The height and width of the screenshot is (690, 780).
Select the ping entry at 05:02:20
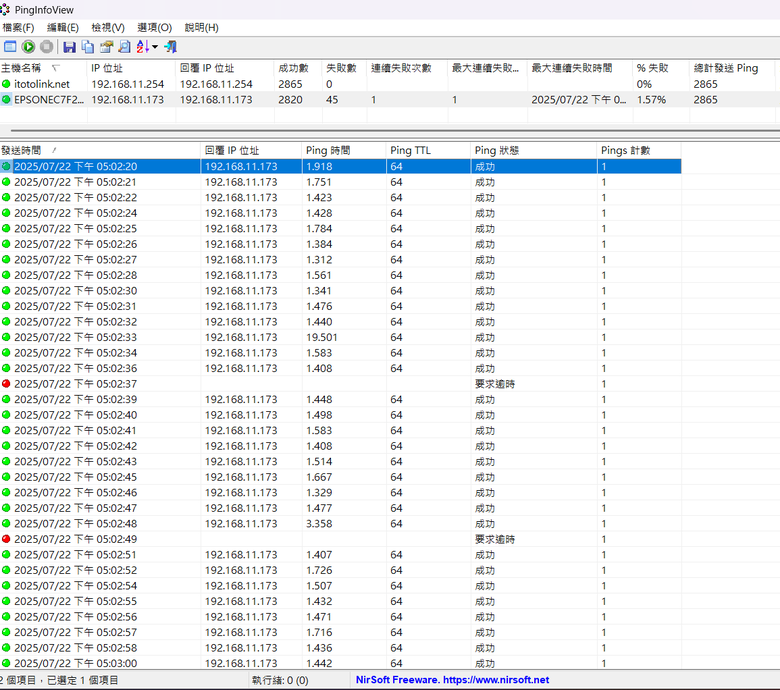click(x=340, y=166)
